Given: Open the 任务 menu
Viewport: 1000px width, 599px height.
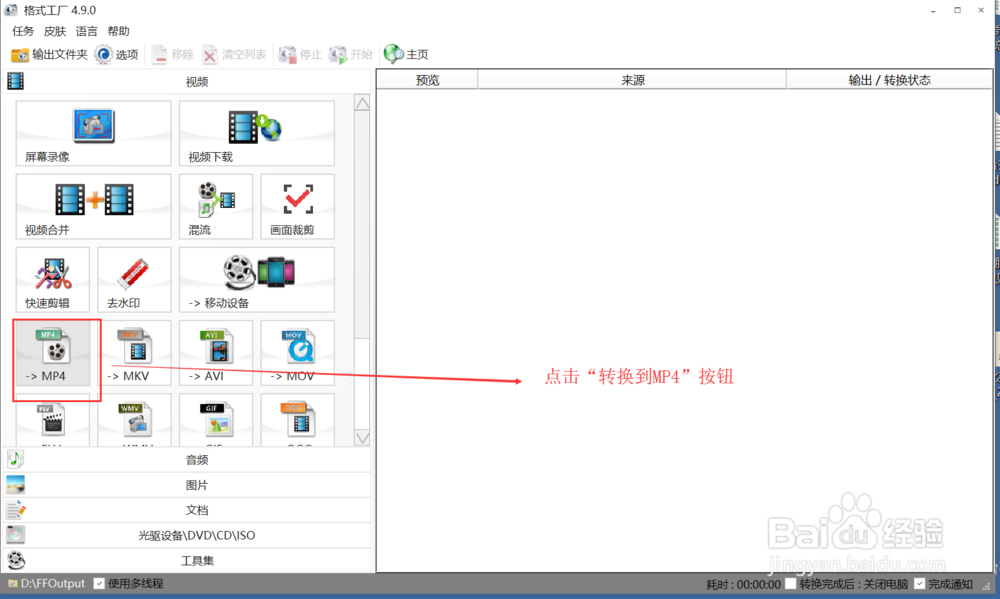Looking at the screenshot, I should [23, 31].
